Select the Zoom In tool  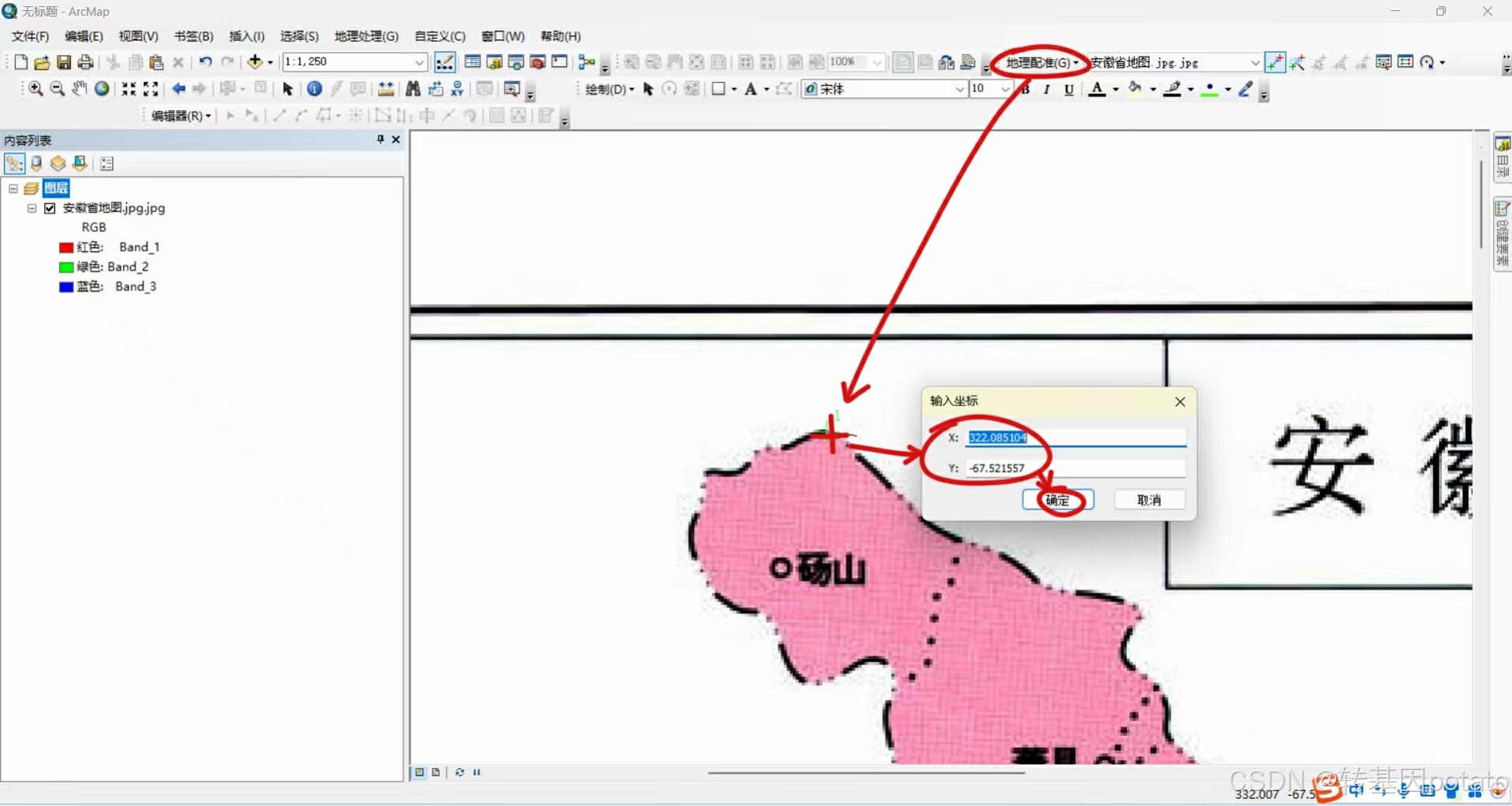(35, 89)
